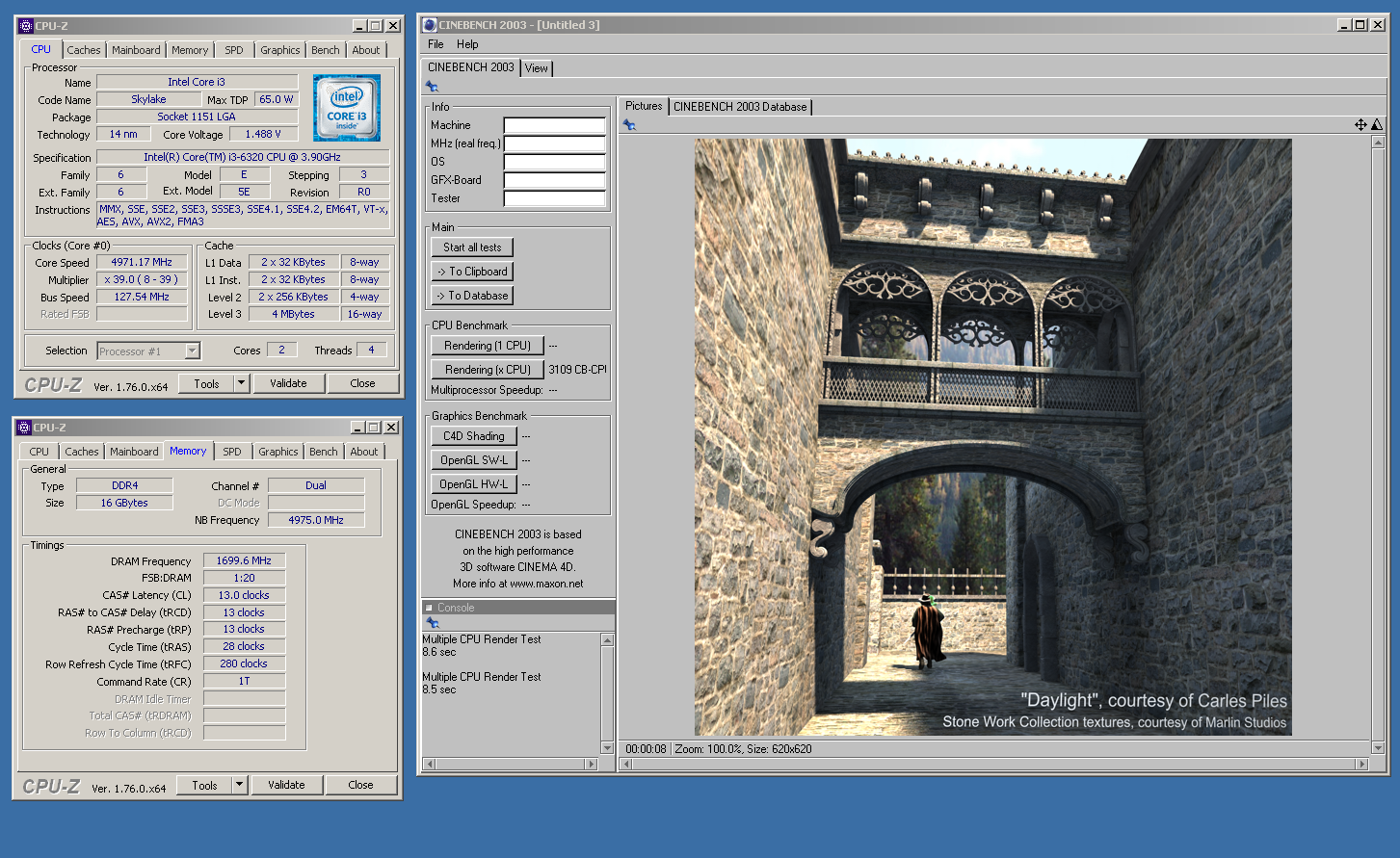This screenshot has width=1400, height=858.
Task: Open the Help menu in CINEBENCH
Action: coord(467,44)
